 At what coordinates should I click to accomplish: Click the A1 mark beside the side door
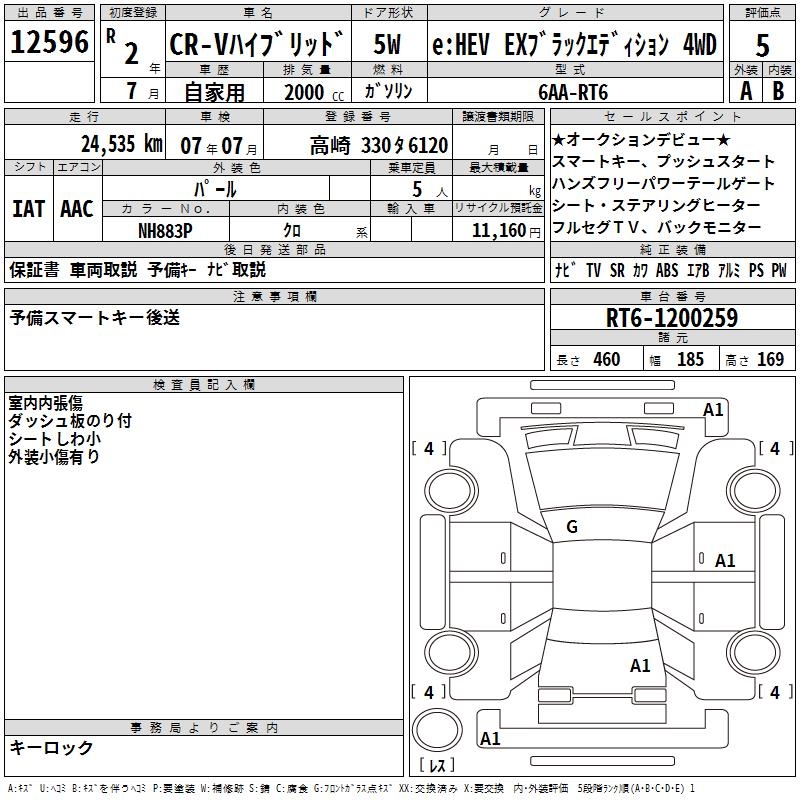(x=725, y=561)
